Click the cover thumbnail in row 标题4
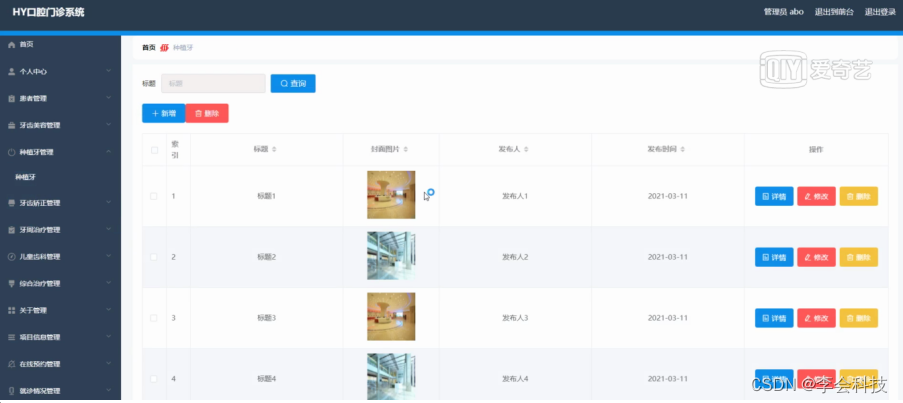Viewport: 903px width, 403px height. (391, 377)
